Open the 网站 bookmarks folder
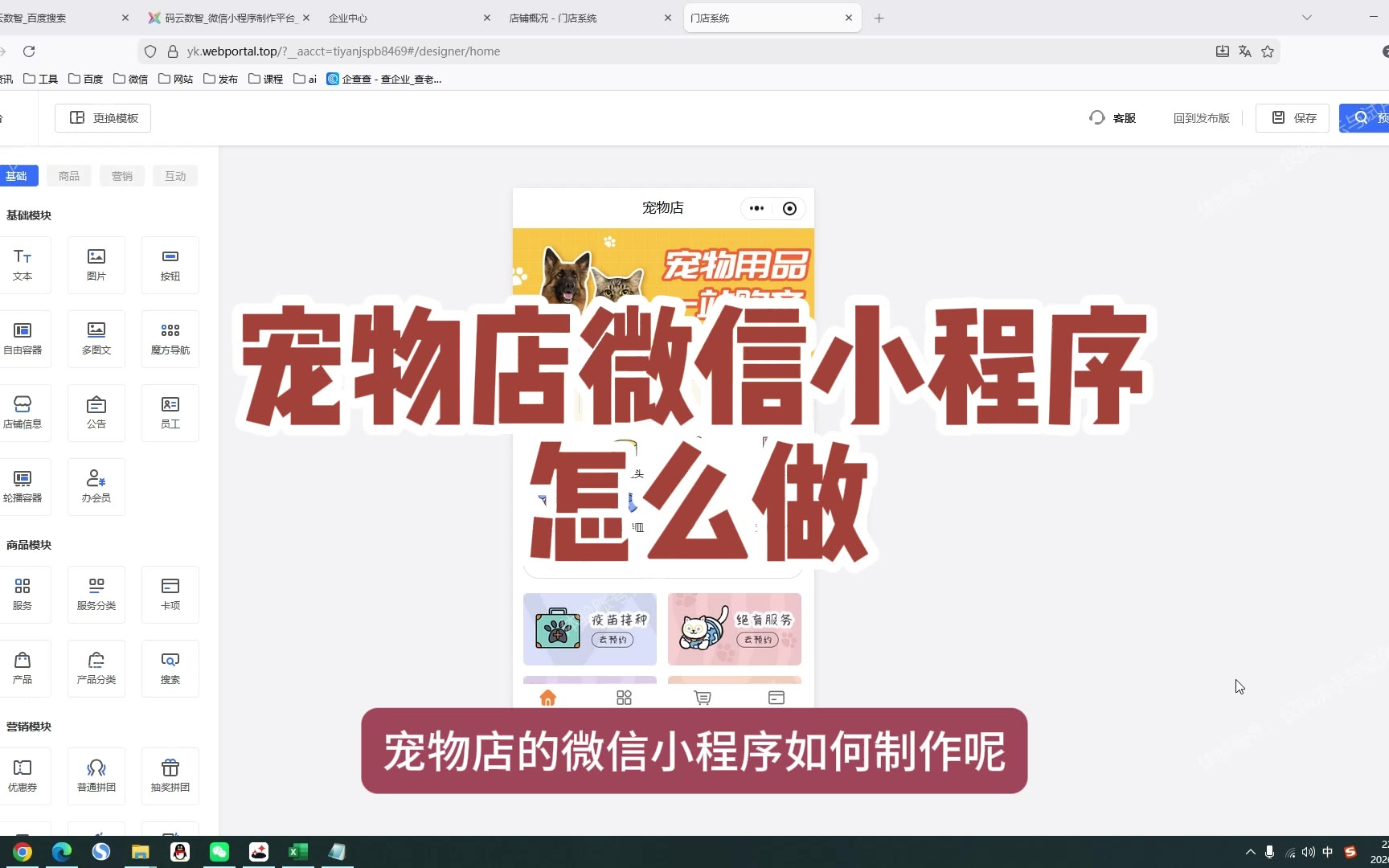Viewport: 1389px width, 868px height. (176, 79)
